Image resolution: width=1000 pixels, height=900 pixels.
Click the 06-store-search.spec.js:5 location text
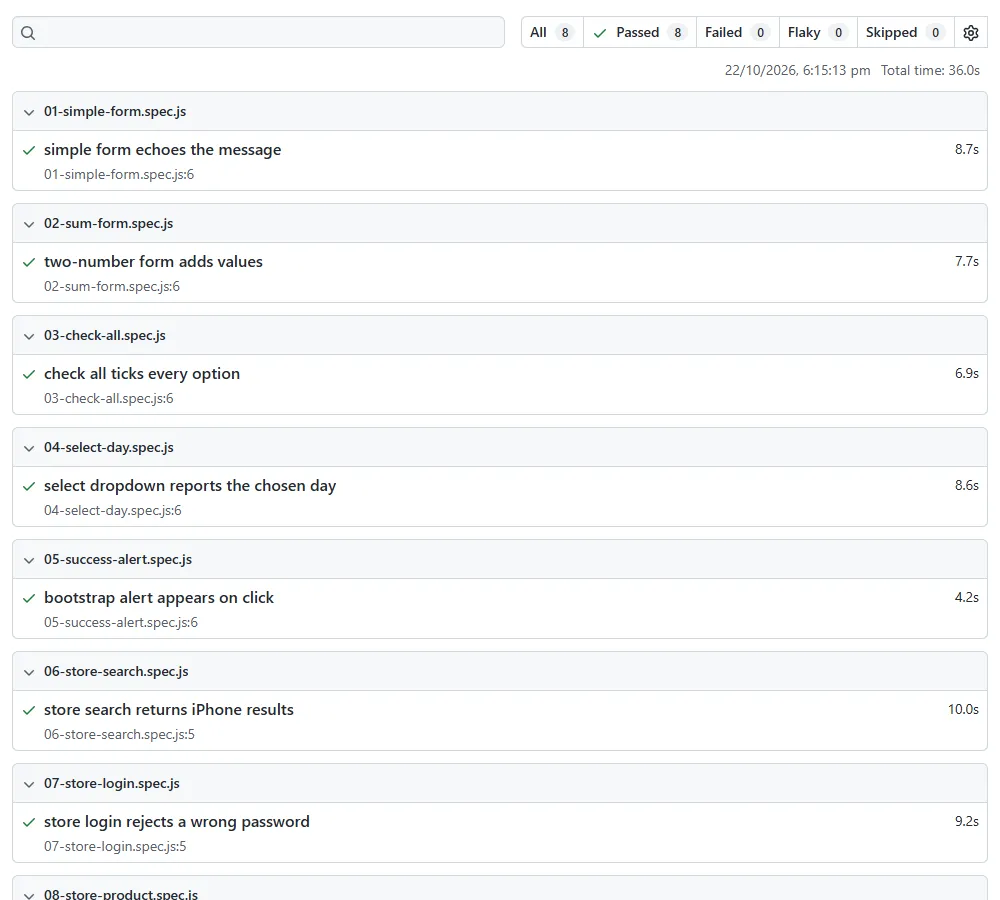point(119,734)
